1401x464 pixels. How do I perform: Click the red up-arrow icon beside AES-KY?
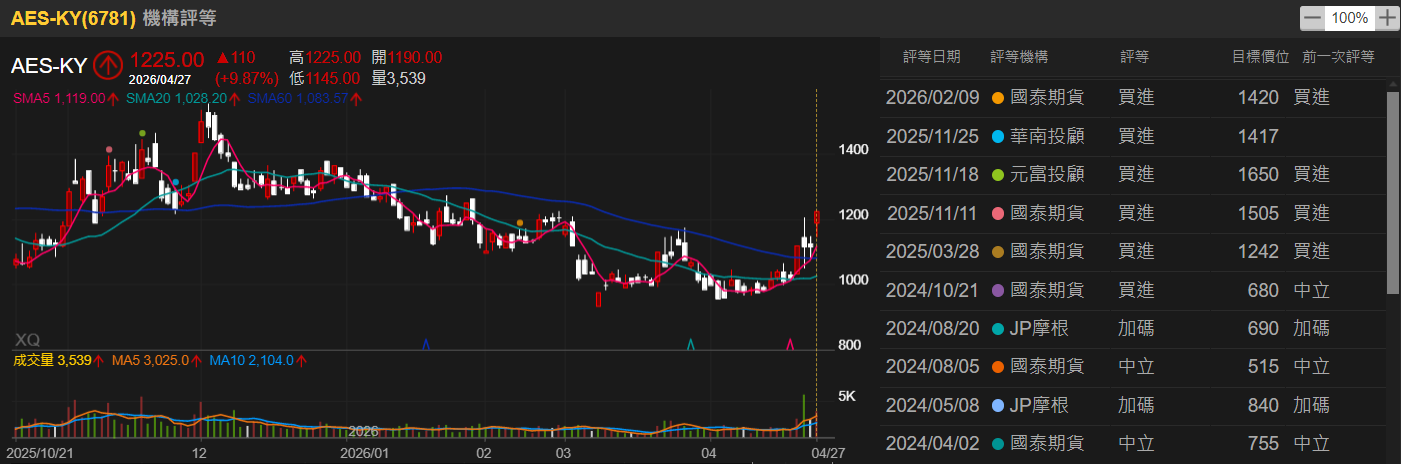pos(108,66)
